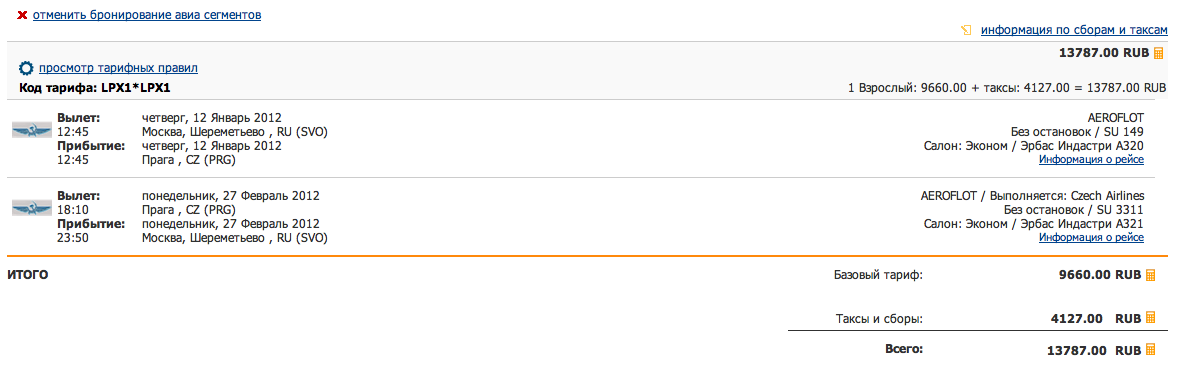
Task: Click the red X cancel booking icon
Action: (x=22, y=15)
